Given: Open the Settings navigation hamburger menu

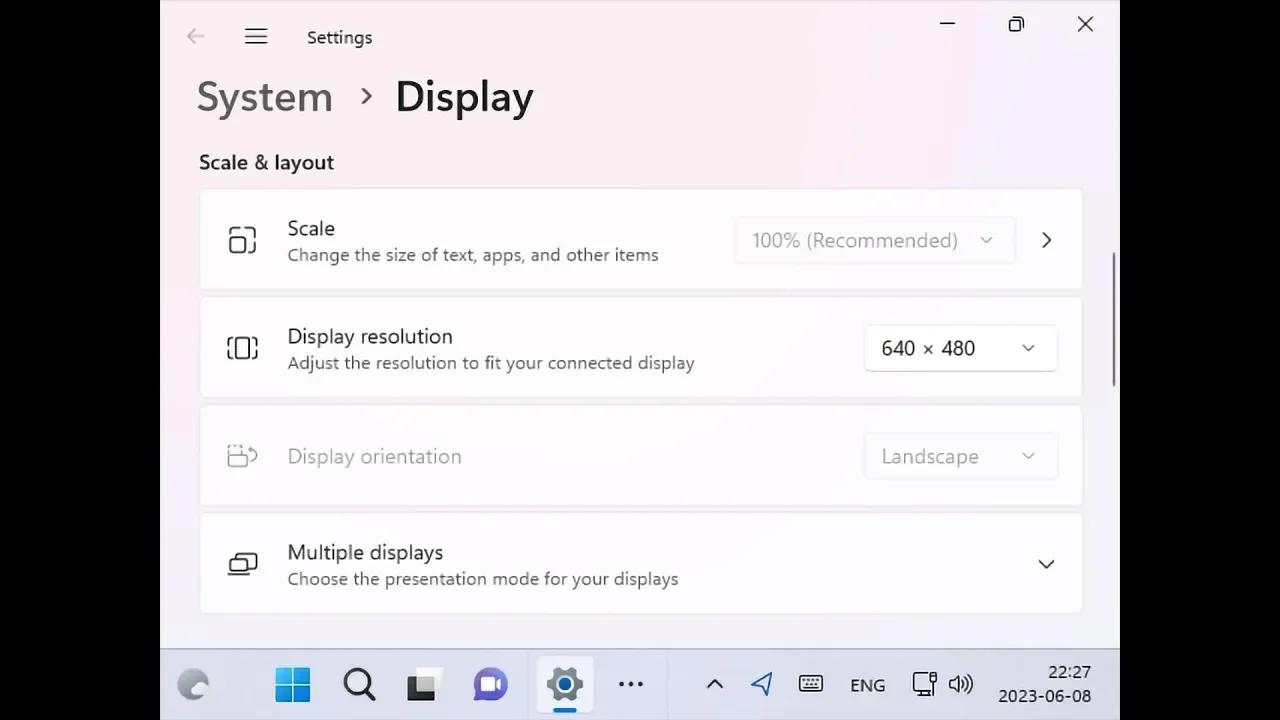Looking at the screenshot, I should click(x=256, y=36).
